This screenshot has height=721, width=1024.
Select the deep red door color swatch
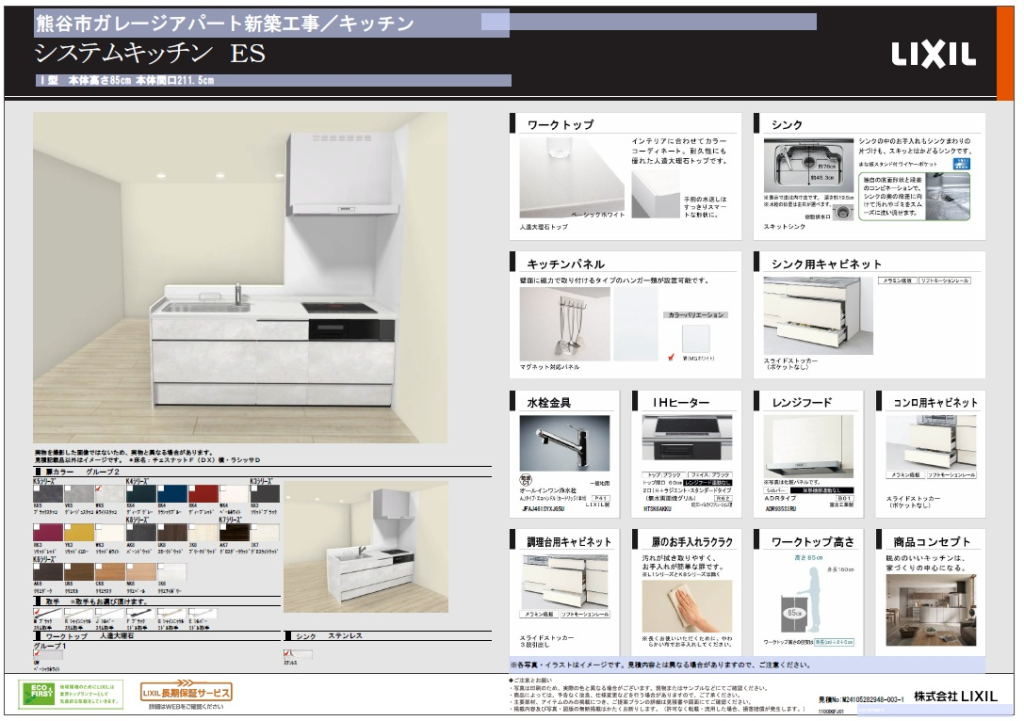click(x=203, y=494)
